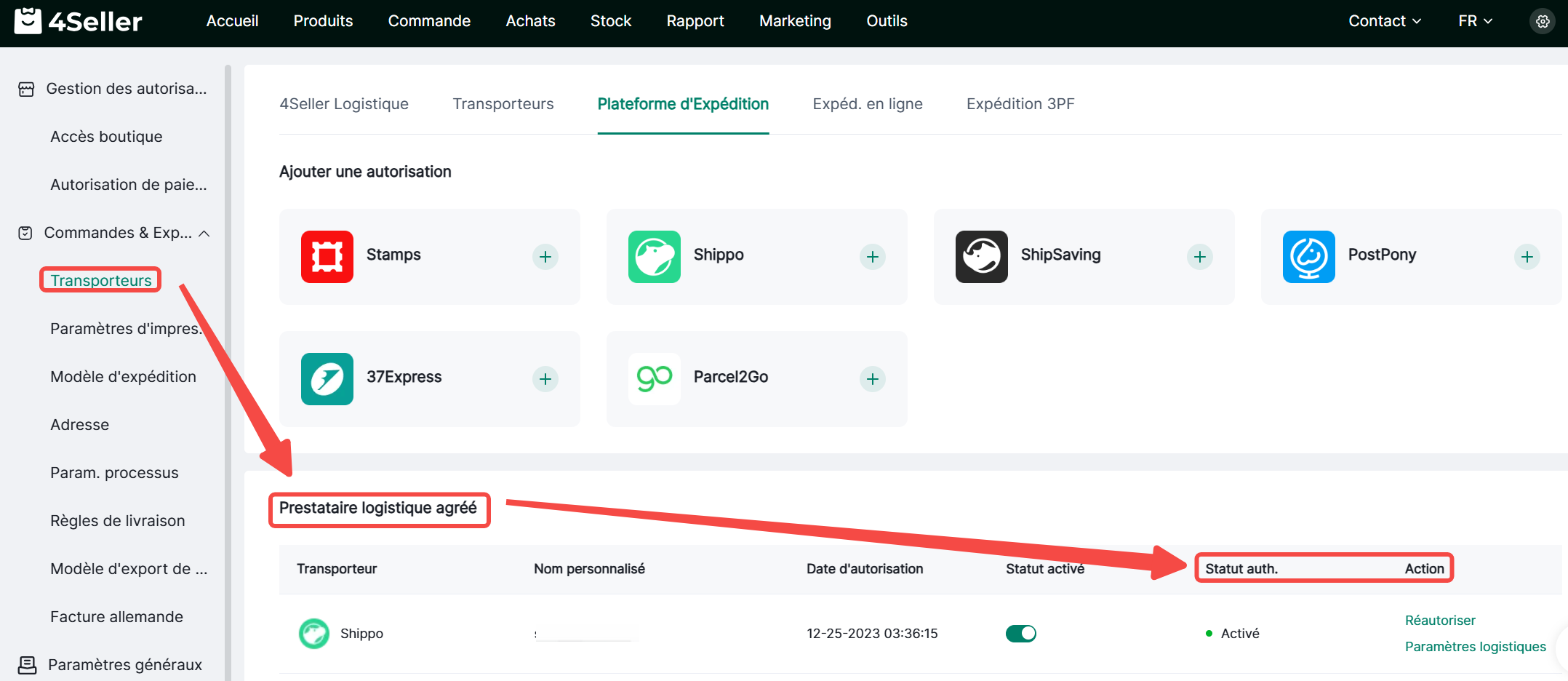Add Shippo authorization with plus icon
Viewport: 1568px width, 681px height.
tap(872, 257)
